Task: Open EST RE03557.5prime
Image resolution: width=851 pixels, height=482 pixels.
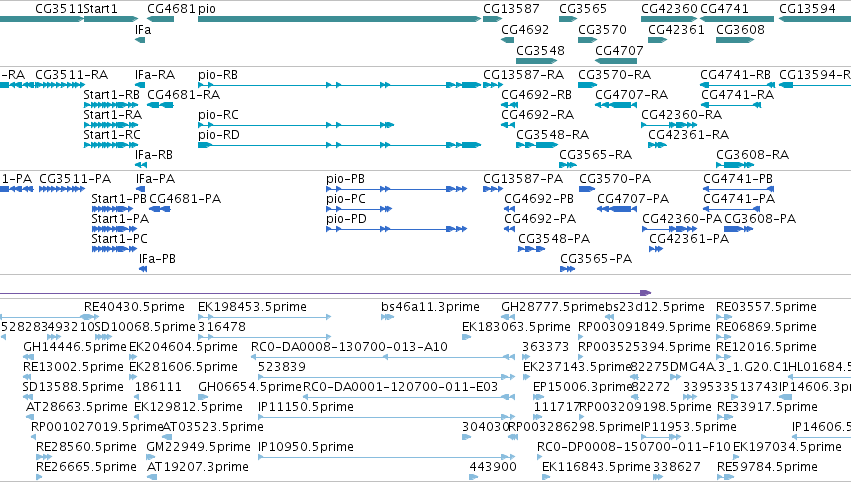Action: [x=766, y=307]
